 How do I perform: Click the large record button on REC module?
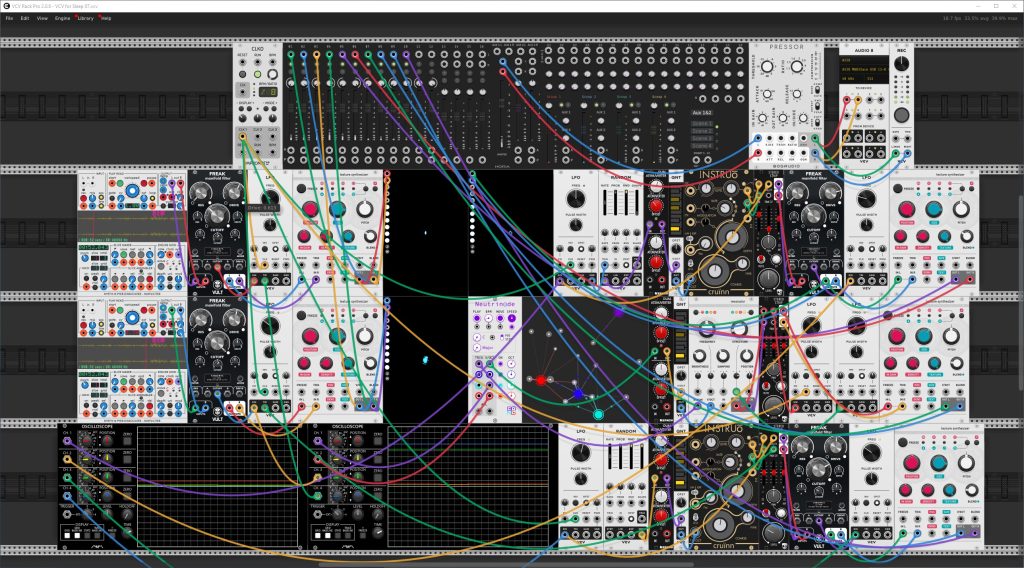pos(901,116)
